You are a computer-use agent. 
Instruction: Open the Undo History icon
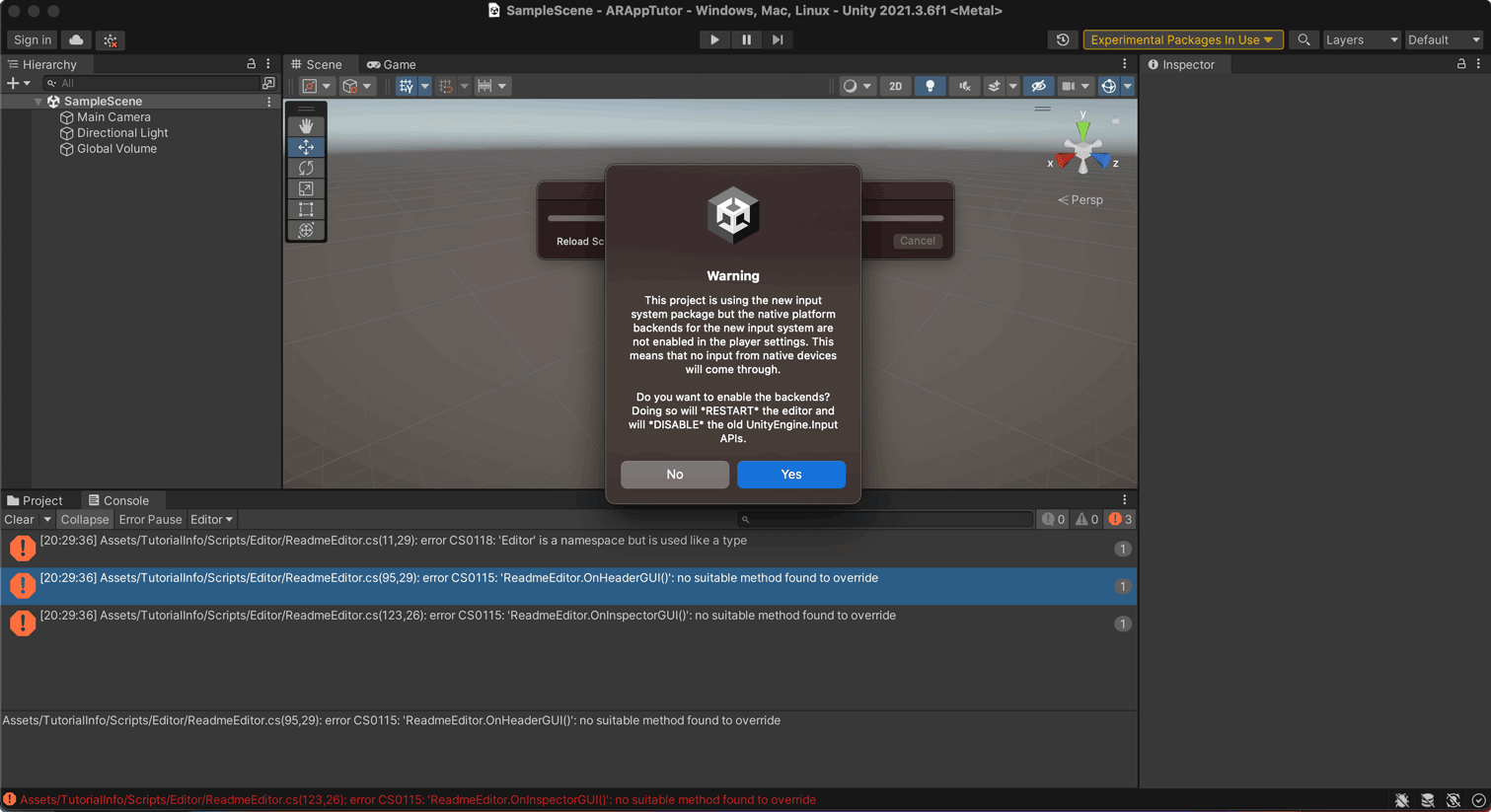[x=1063, y=39]
